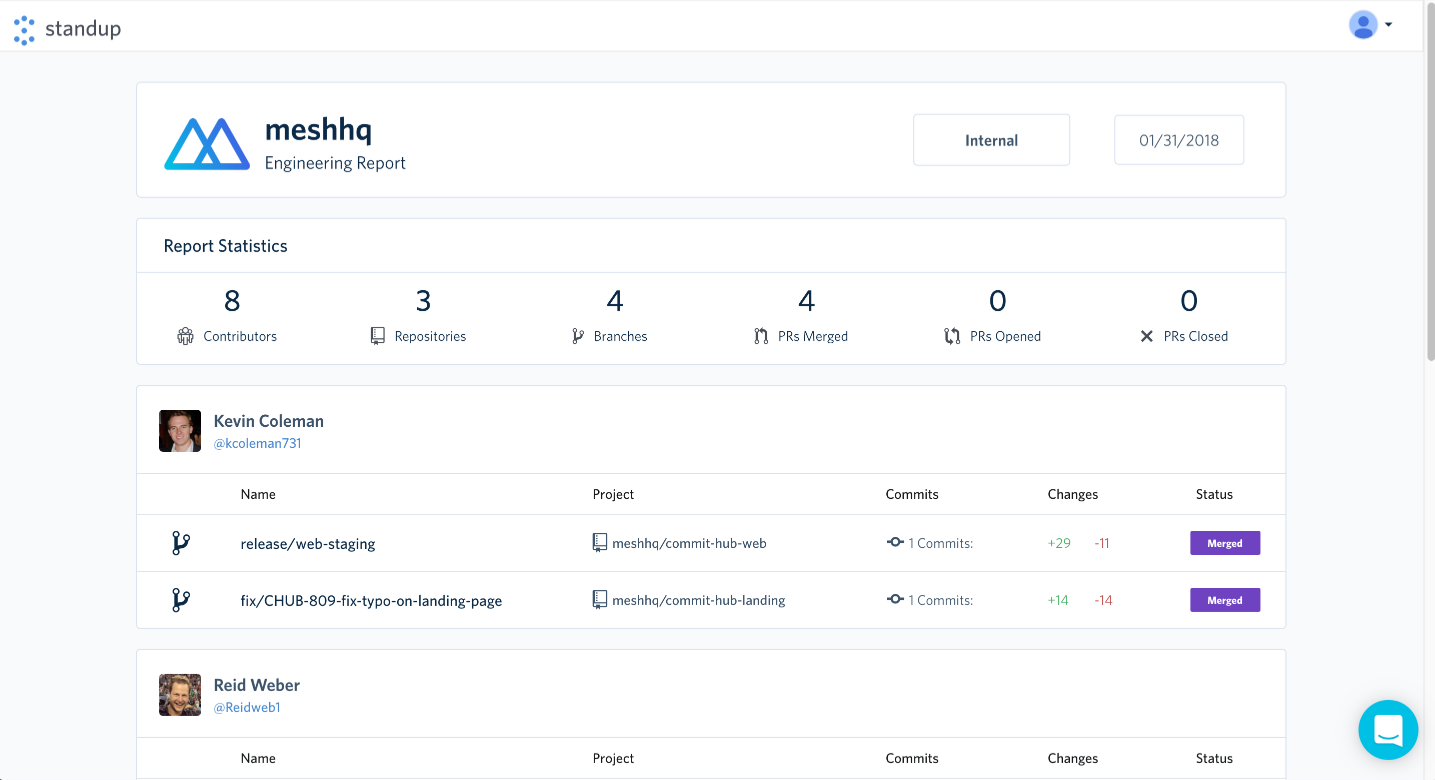1435x780 pixels.
Task: Open fix/CHUB-809-fix-typo-on-landing-page branch
Action: tap(371, 601)
